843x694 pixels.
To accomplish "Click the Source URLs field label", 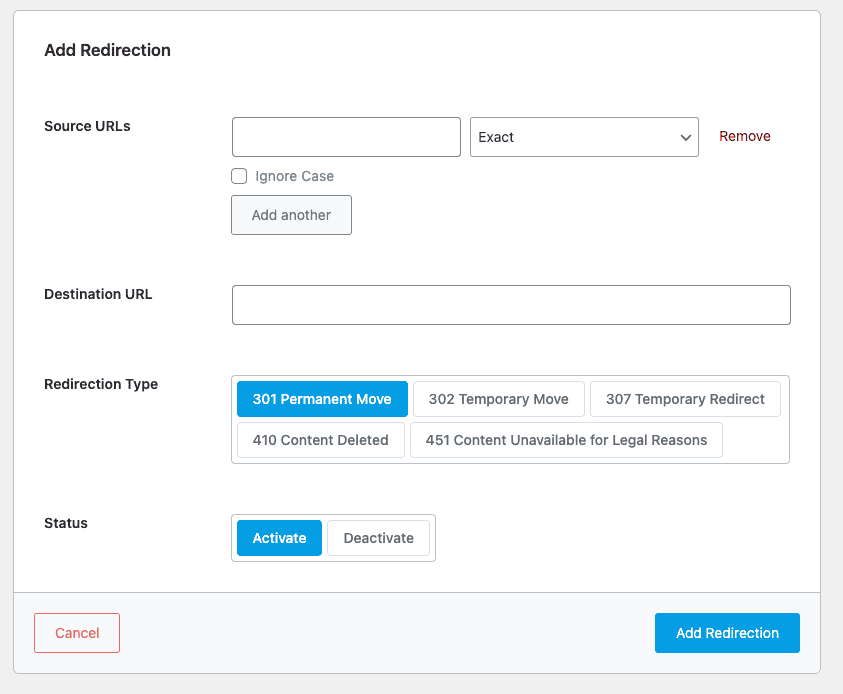I will [87, 126].
